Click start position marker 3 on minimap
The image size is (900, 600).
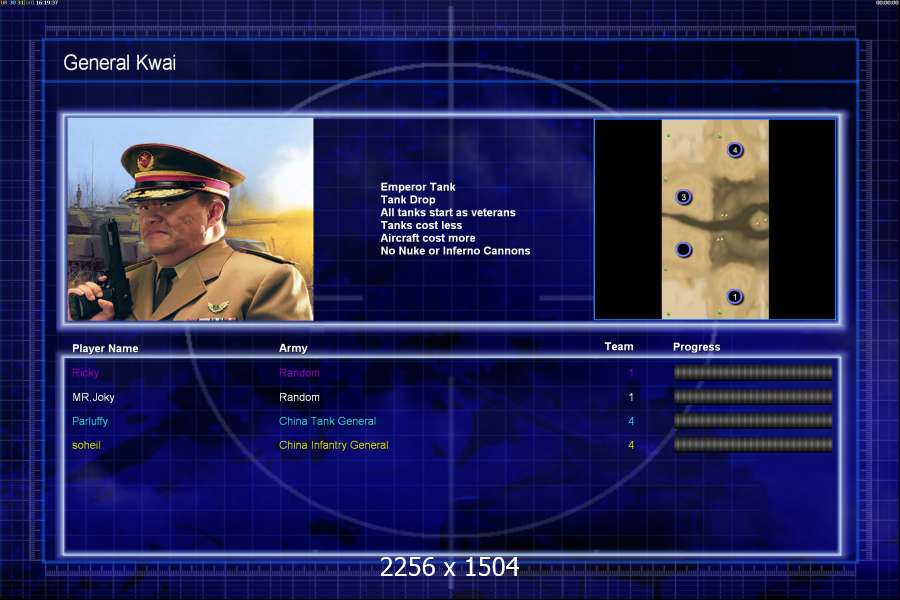(x=683, y=197)
